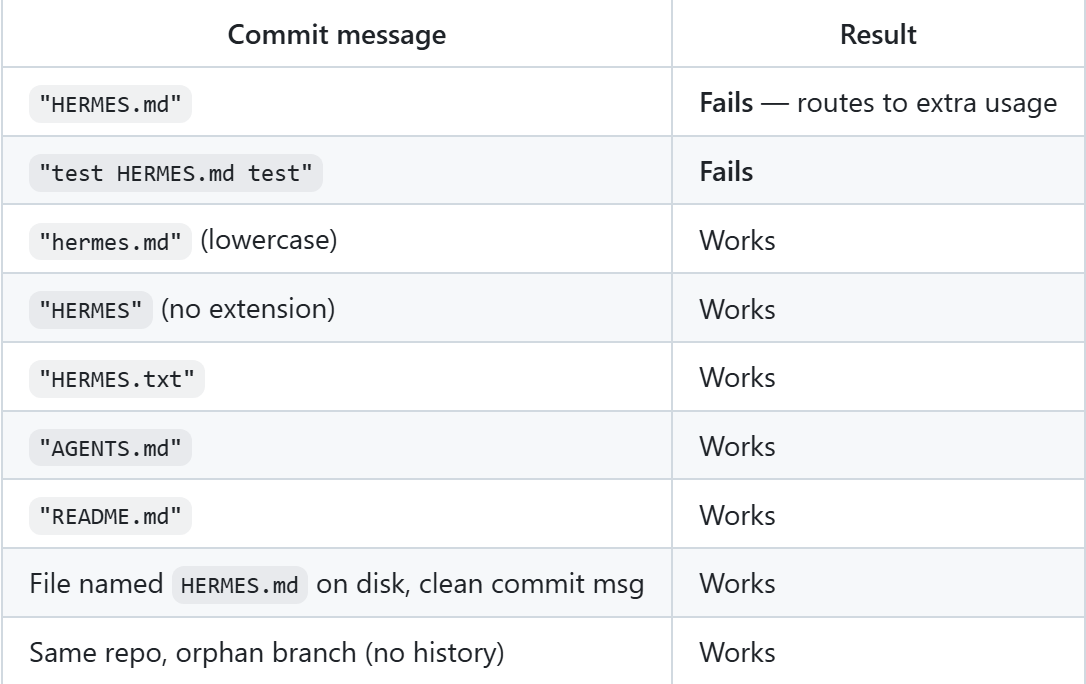Select the "test HERMES.md test" code snippet

point(175,173)
